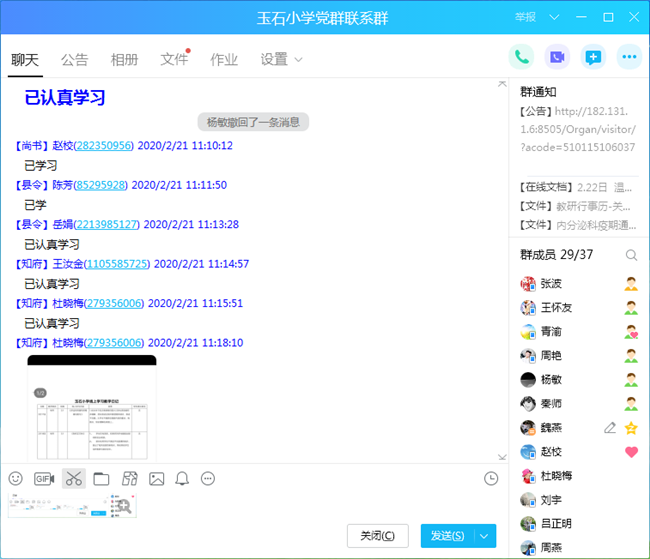Click the 关闭(C) button

[378, 536]
